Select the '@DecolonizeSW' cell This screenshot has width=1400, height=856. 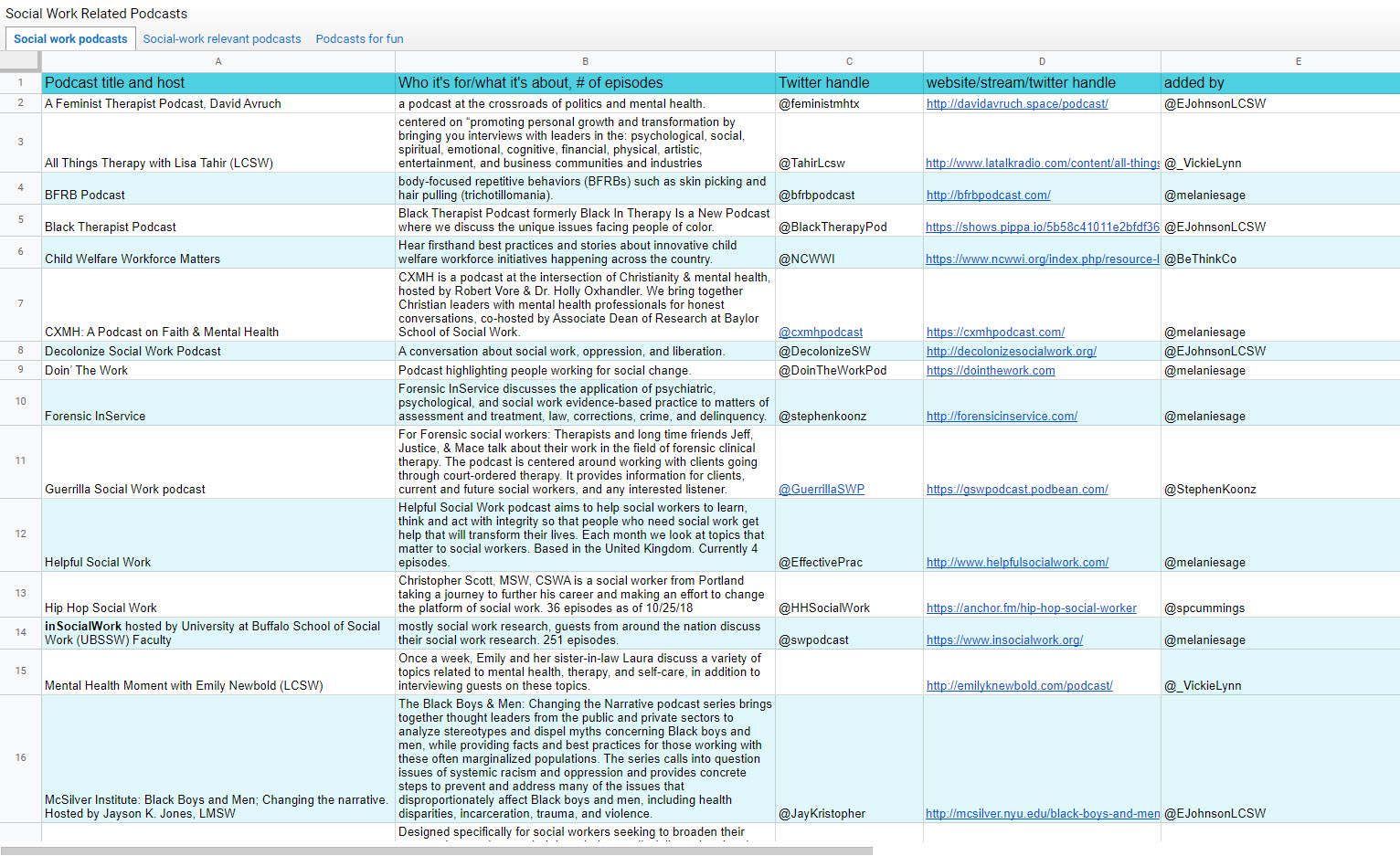(849, 352)
